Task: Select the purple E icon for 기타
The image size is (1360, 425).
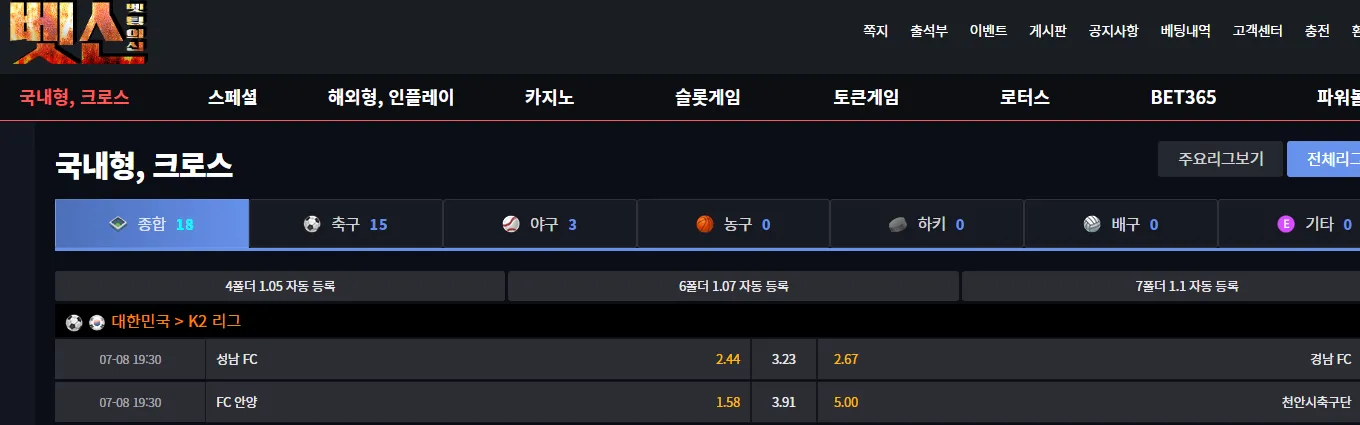Action: (x=1286, y=224)
